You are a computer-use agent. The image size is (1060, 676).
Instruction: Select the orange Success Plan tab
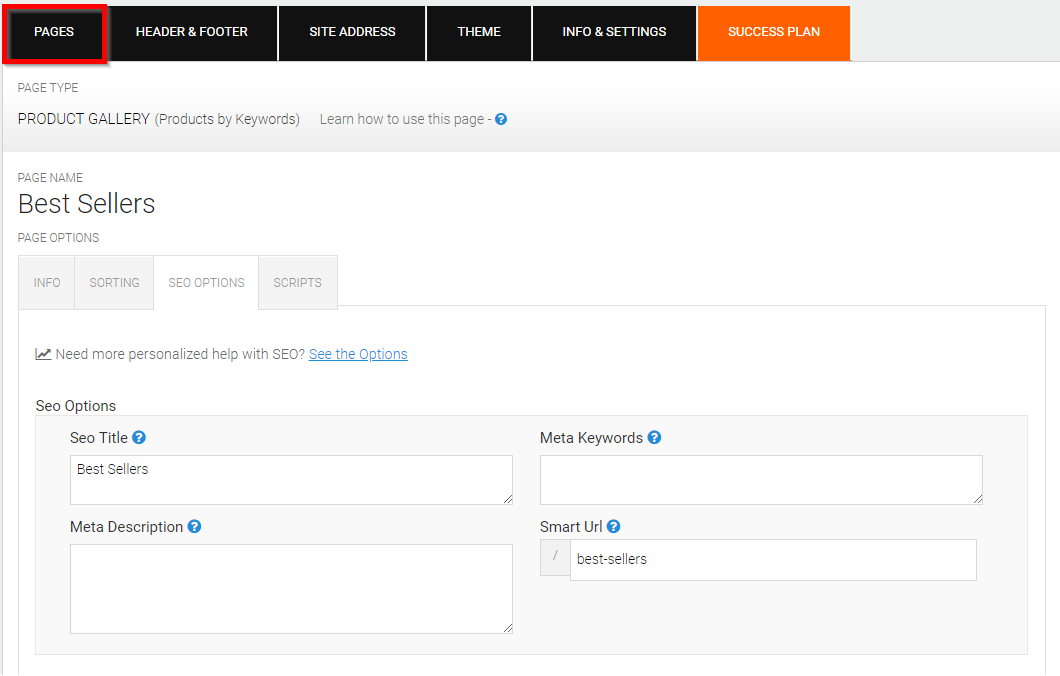click(x=774, y=33)
